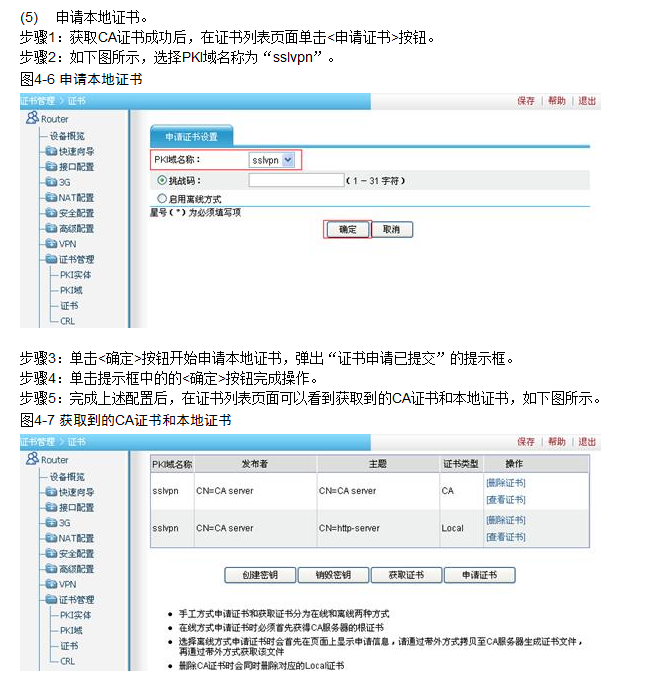This screenshot has height=684, width=662.
Task: Open 设备概览 in lower navigation tree
Action: pyautogui.click(x=67, y=477)
